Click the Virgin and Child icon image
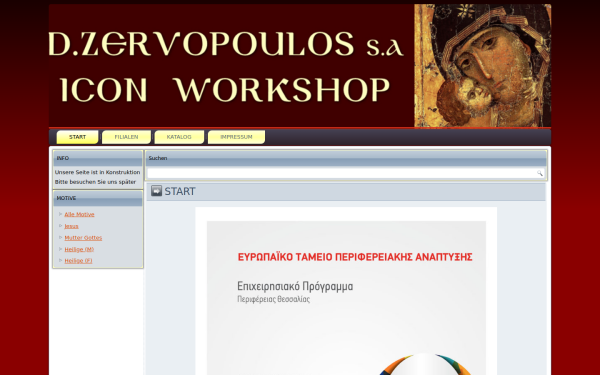 pyautogui.click(x=483, y=65)
